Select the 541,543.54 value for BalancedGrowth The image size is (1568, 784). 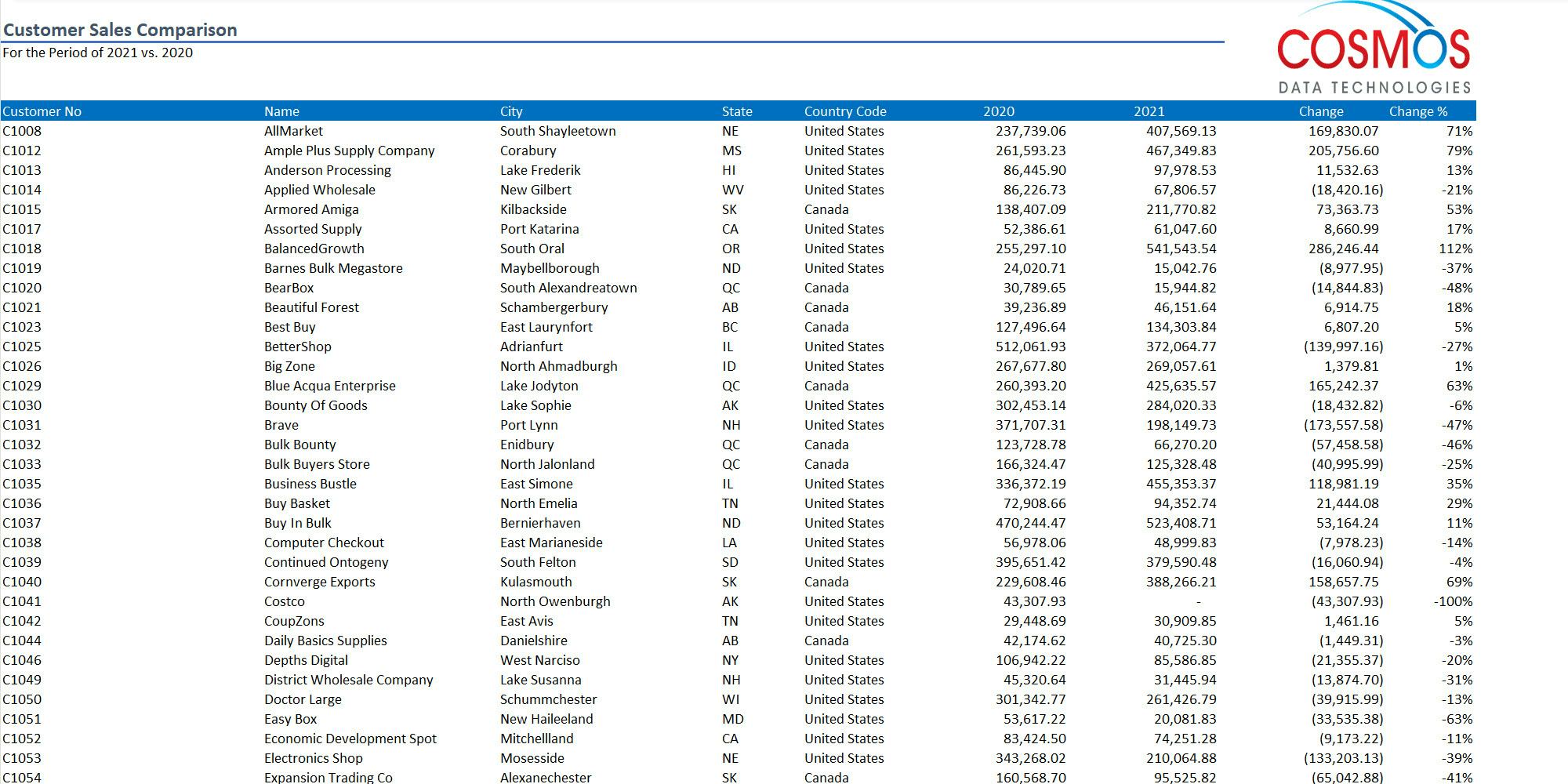pyautogui.click(x=1180, y=249)
